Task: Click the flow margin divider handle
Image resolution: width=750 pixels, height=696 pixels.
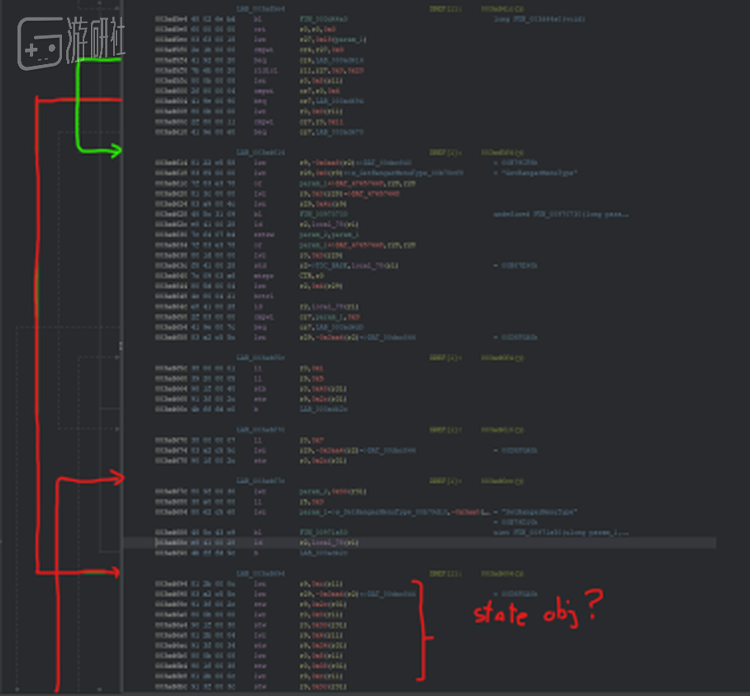Action: (121, 345)
